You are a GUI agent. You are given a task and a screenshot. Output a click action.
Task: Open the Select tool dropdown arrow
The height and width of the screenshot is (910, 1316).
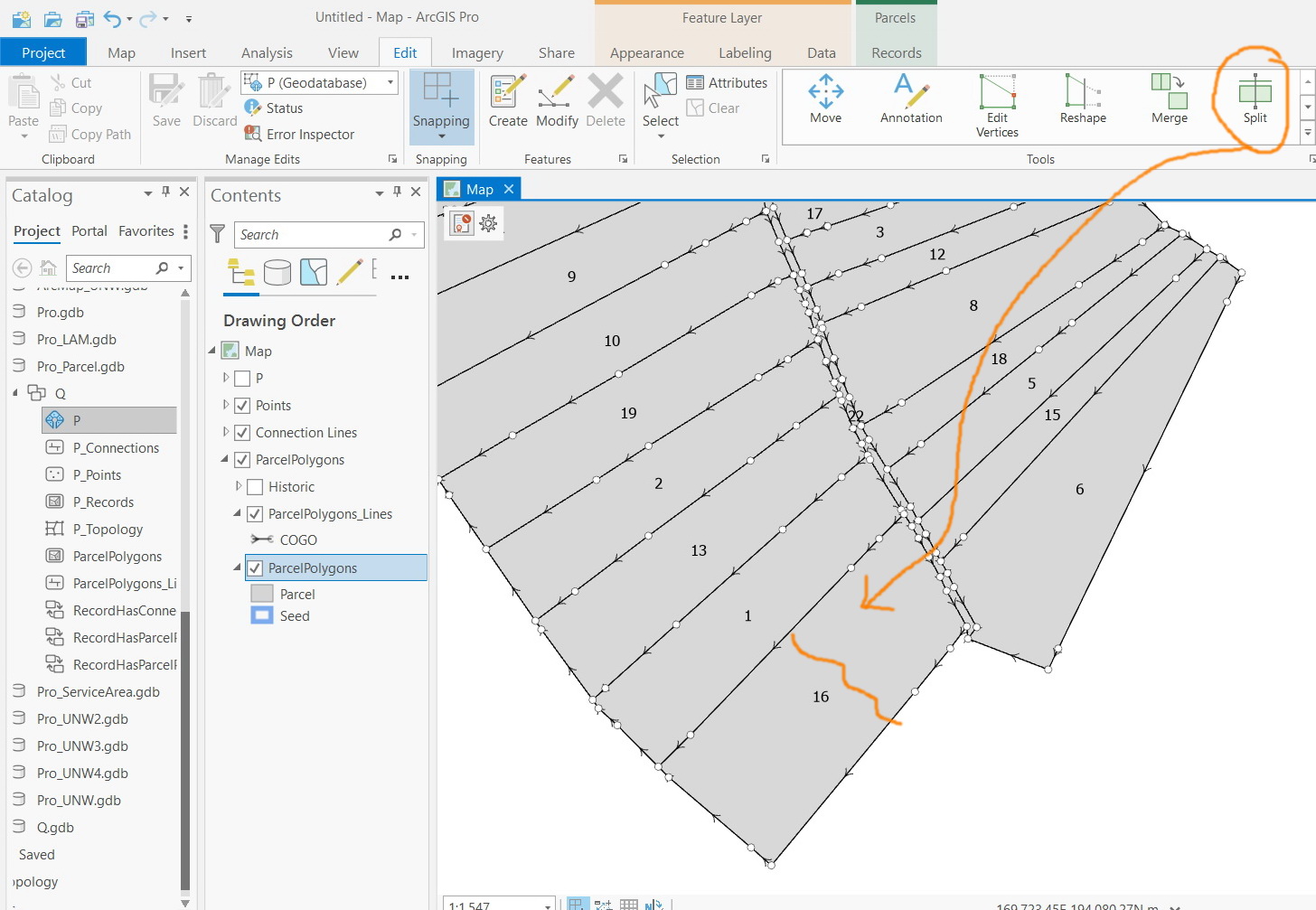coord(661,136)
